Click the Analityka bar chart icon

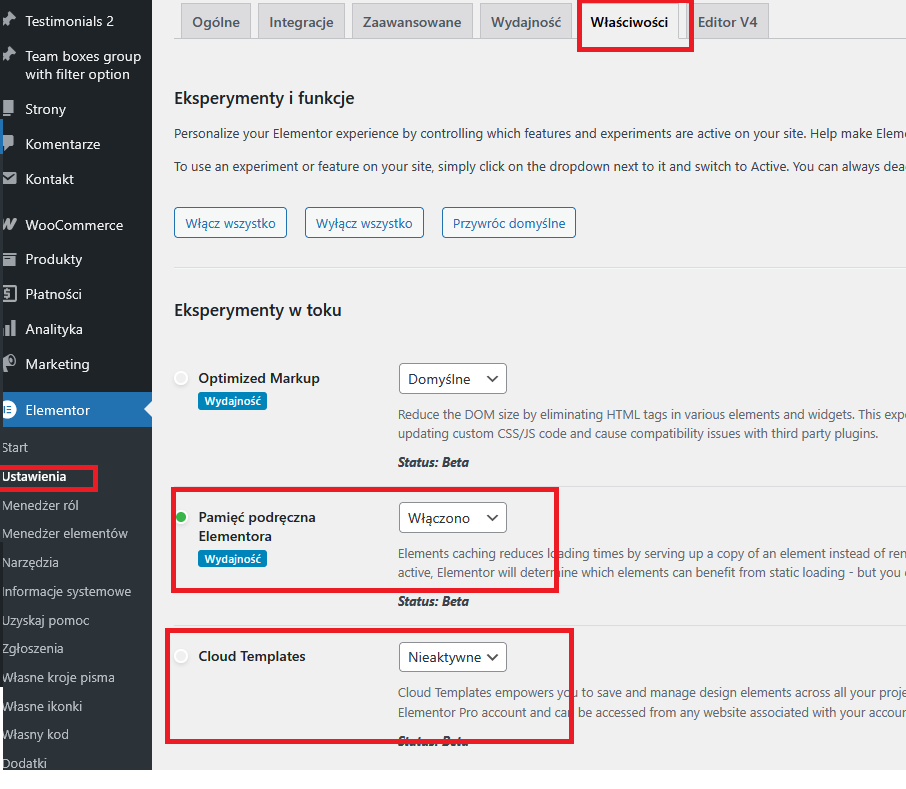click(x=9, y=329)
